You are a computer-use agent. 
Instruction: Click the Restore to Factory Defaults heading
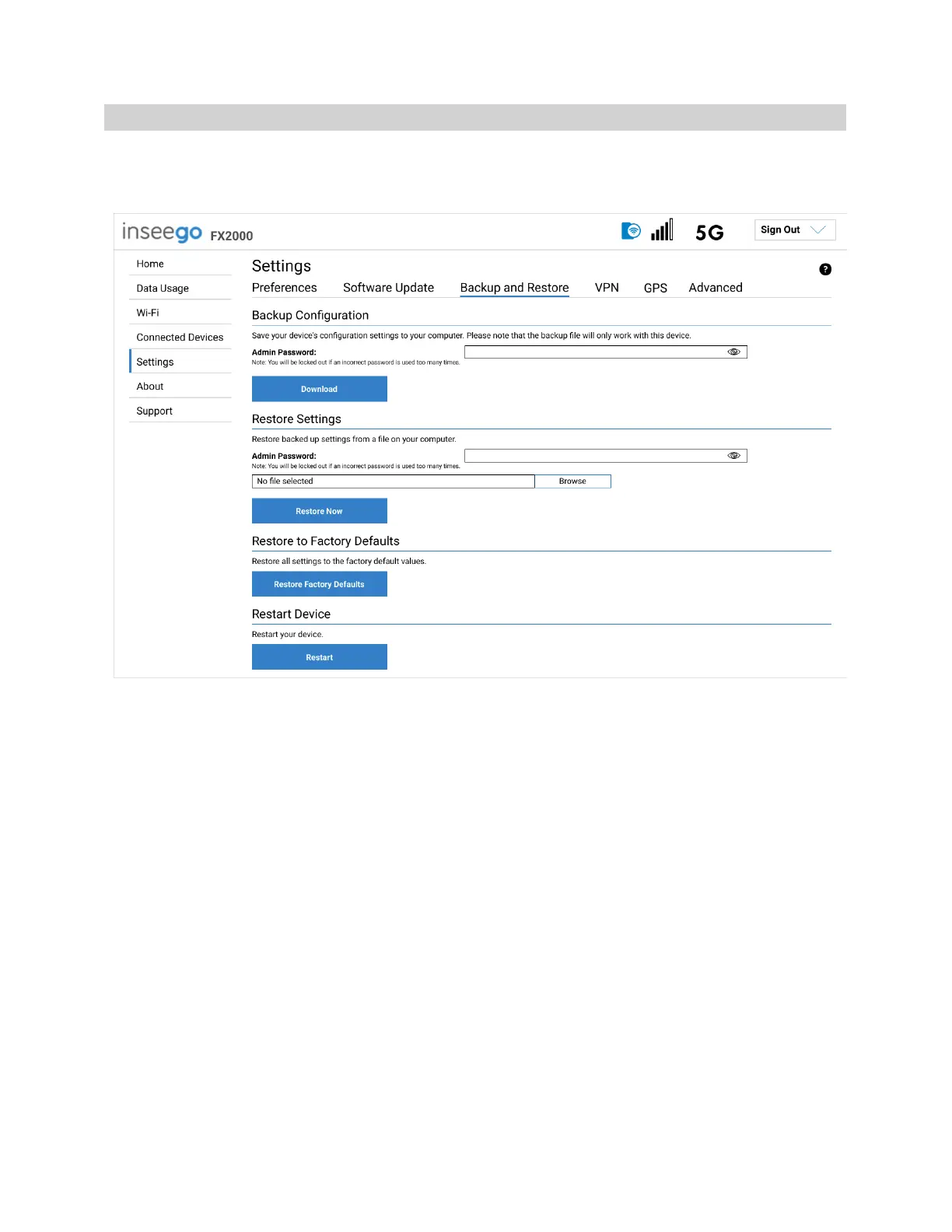[326, 541]
